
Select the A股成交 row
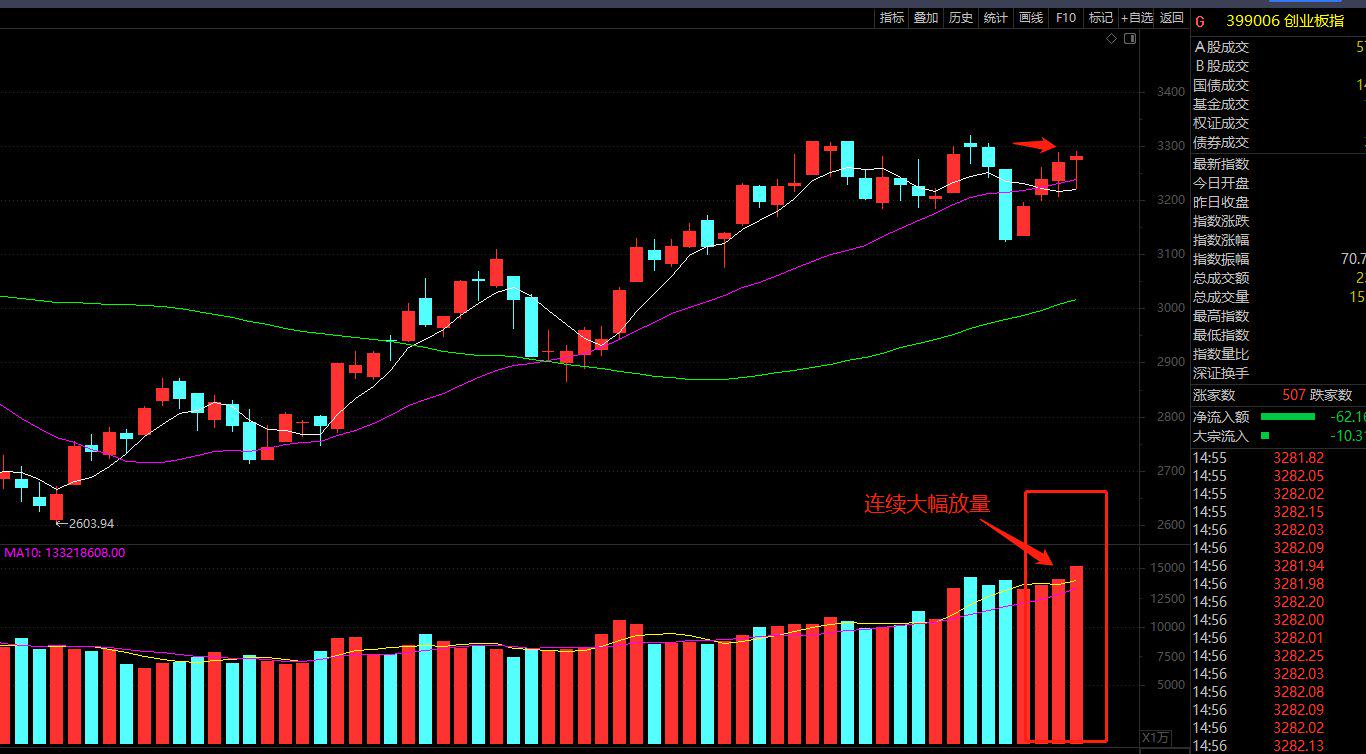coord(1278,47)
